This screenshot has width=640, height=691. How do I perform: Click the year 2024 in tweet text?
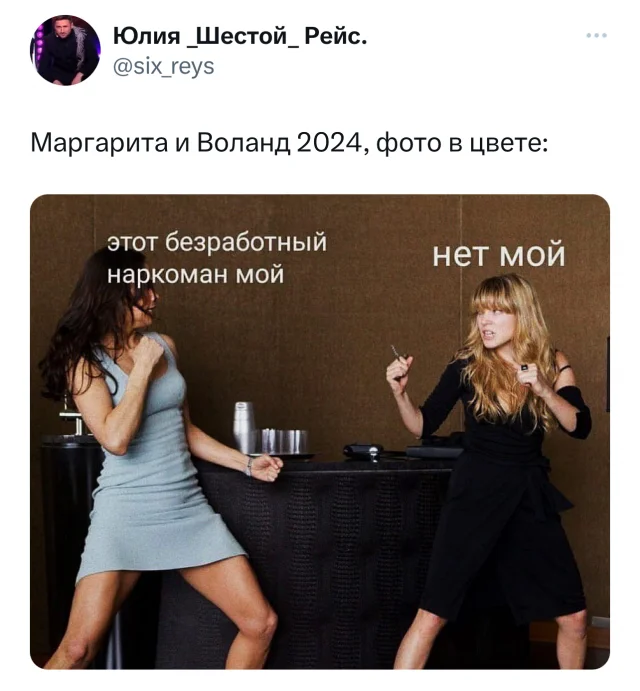331,143
